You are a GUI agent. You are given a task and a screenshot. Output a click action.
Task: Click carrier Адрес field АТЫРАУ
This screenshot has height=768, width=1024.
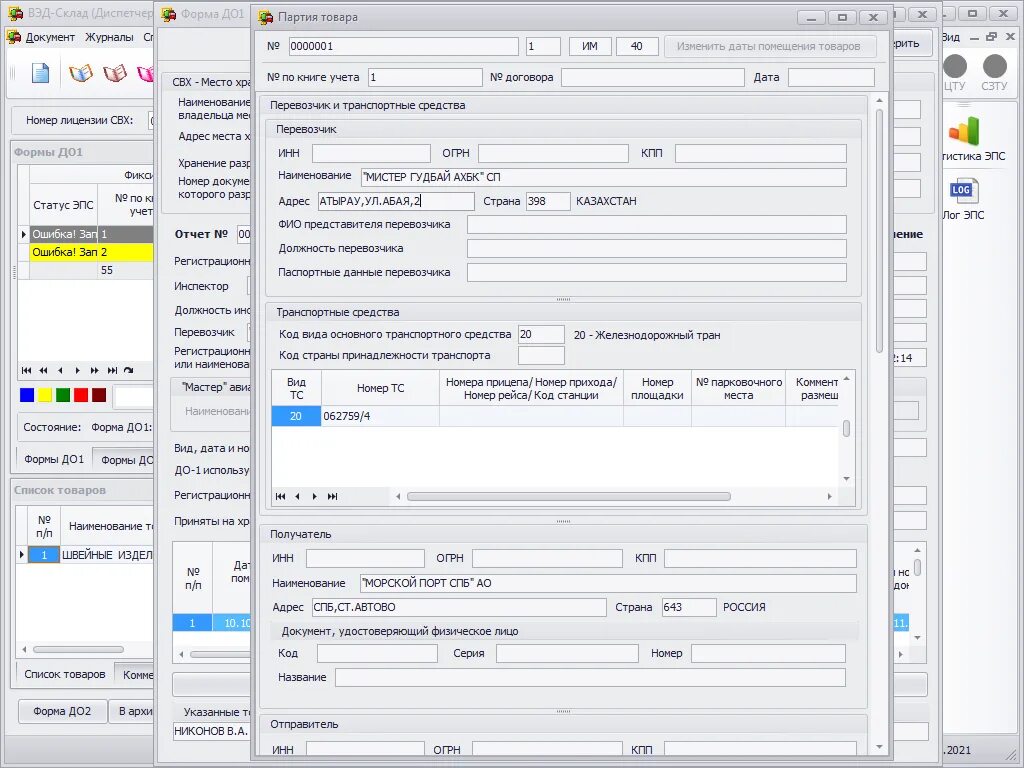click(396, 201)
